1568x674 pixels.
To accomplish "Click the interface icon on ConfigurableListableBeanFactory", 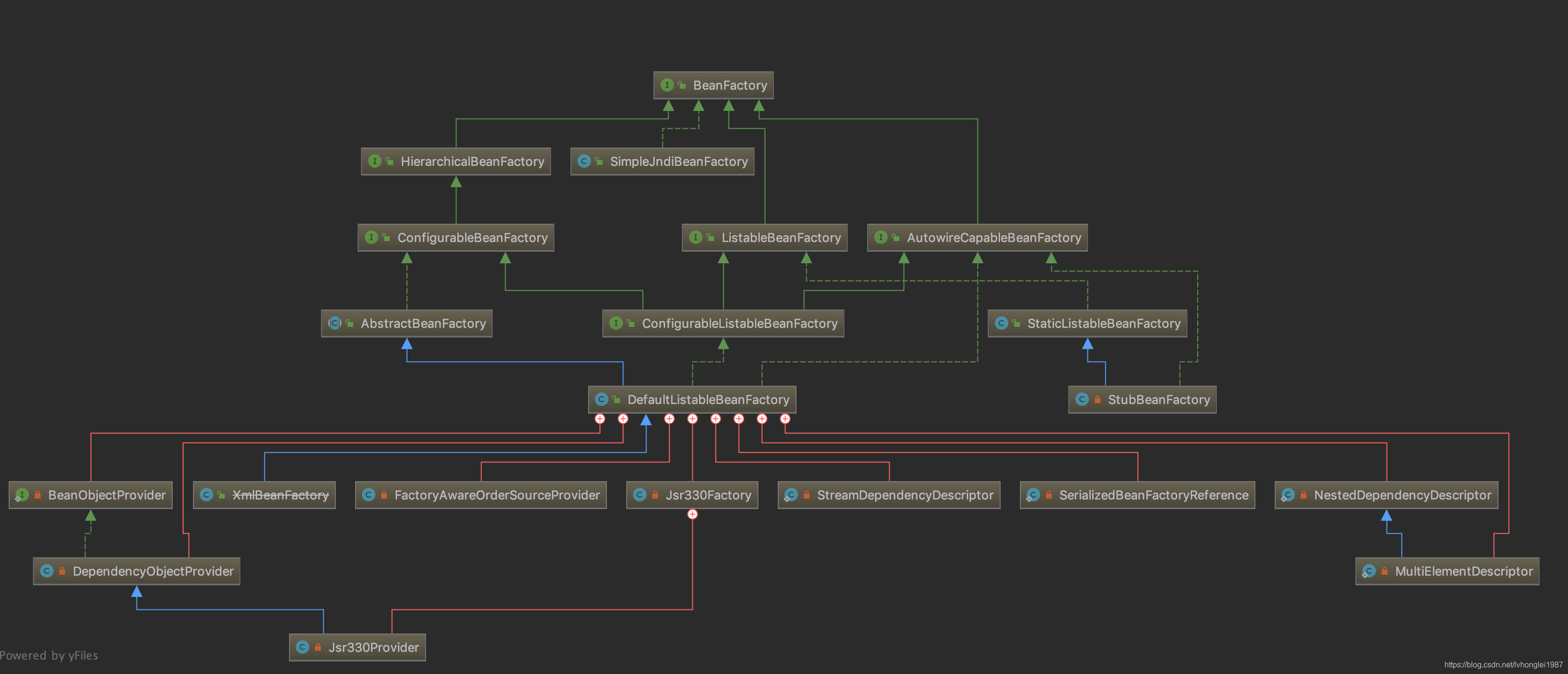I will pyautogui.click(x=616, y=323).
